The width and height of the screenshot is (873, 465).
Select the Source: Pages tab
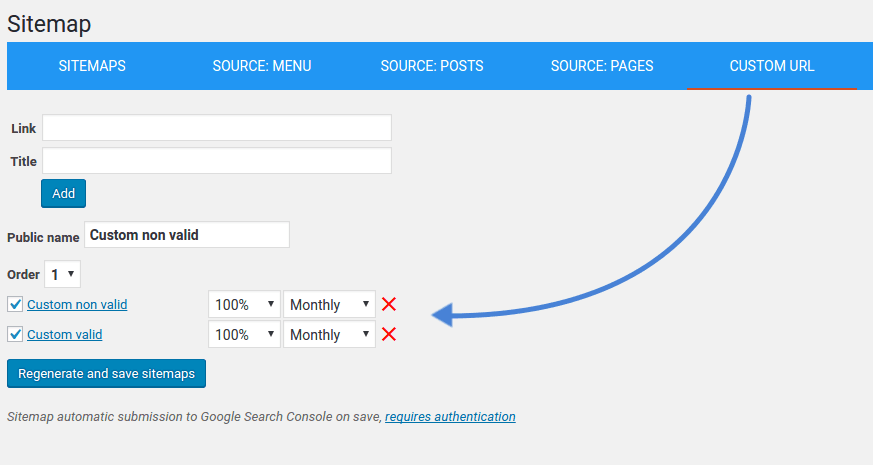602,66
